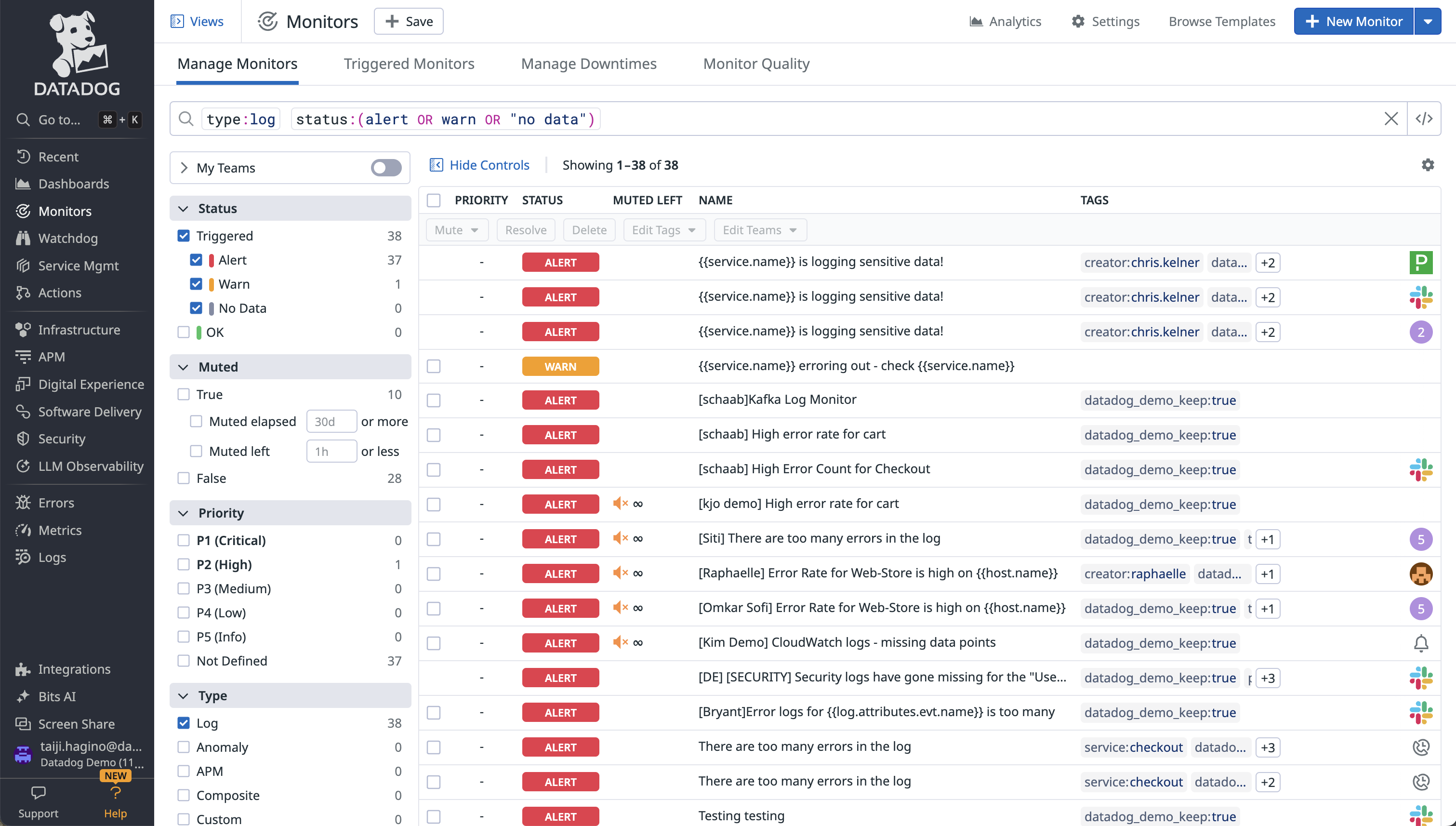This screenshot has width=1456, height=826.
Task: Open the New Monitor dropdown arrow
Action: (1427, 22)
